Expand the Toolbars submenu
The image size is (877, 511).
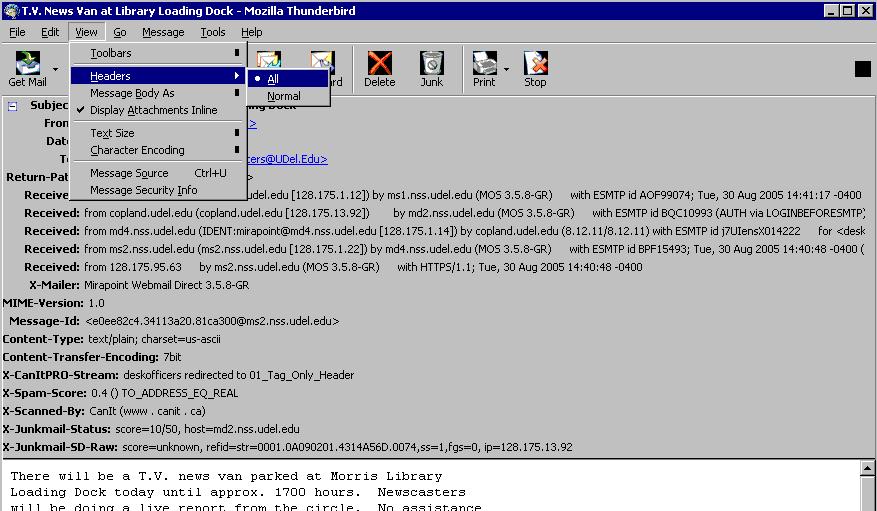pyautogui.click(x=158, y=53)
